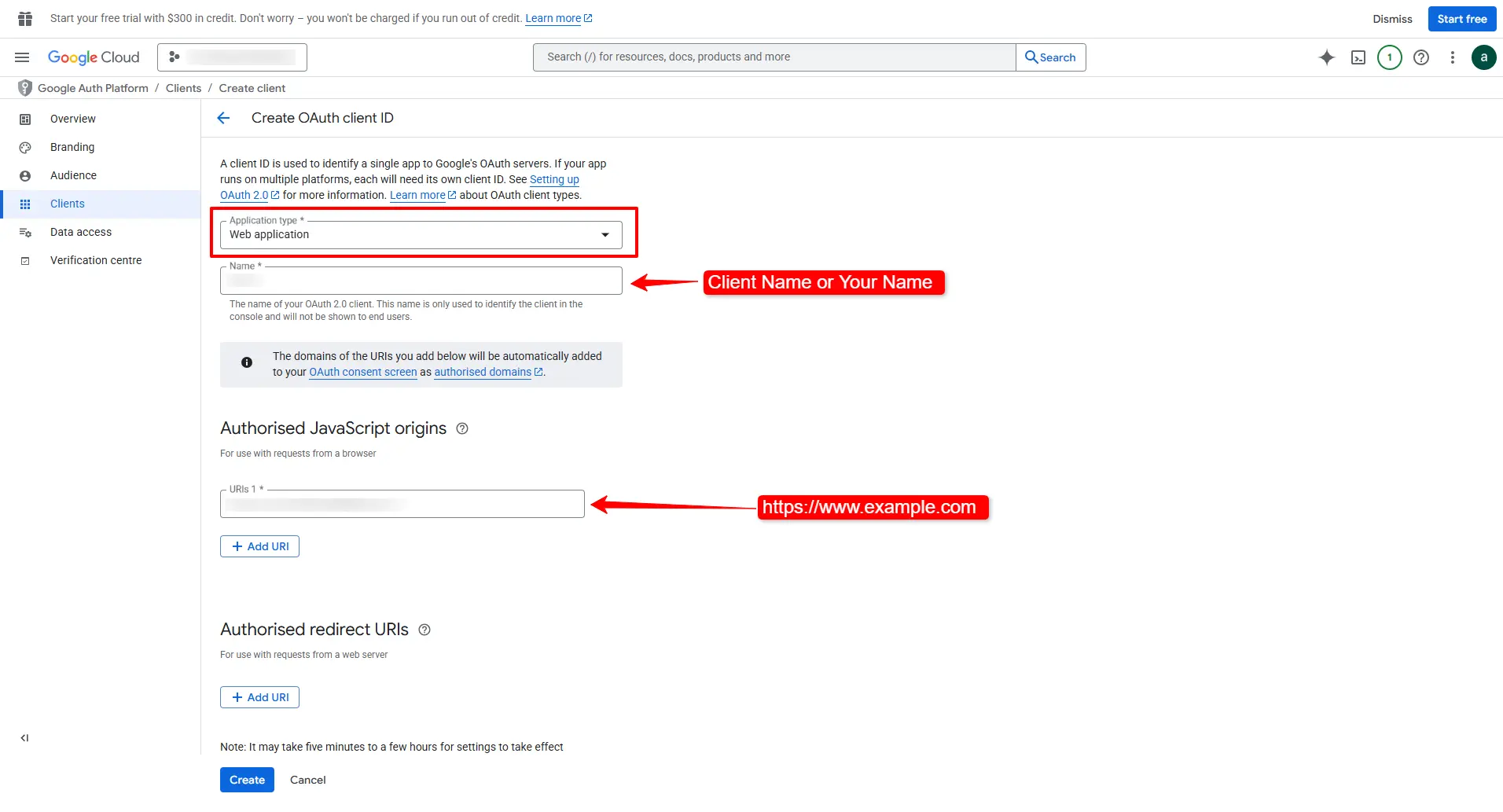Dismiss the free trial banner
Image resolution: width=1503 pixels, height=812 pixels.
tap(1392, 19)
